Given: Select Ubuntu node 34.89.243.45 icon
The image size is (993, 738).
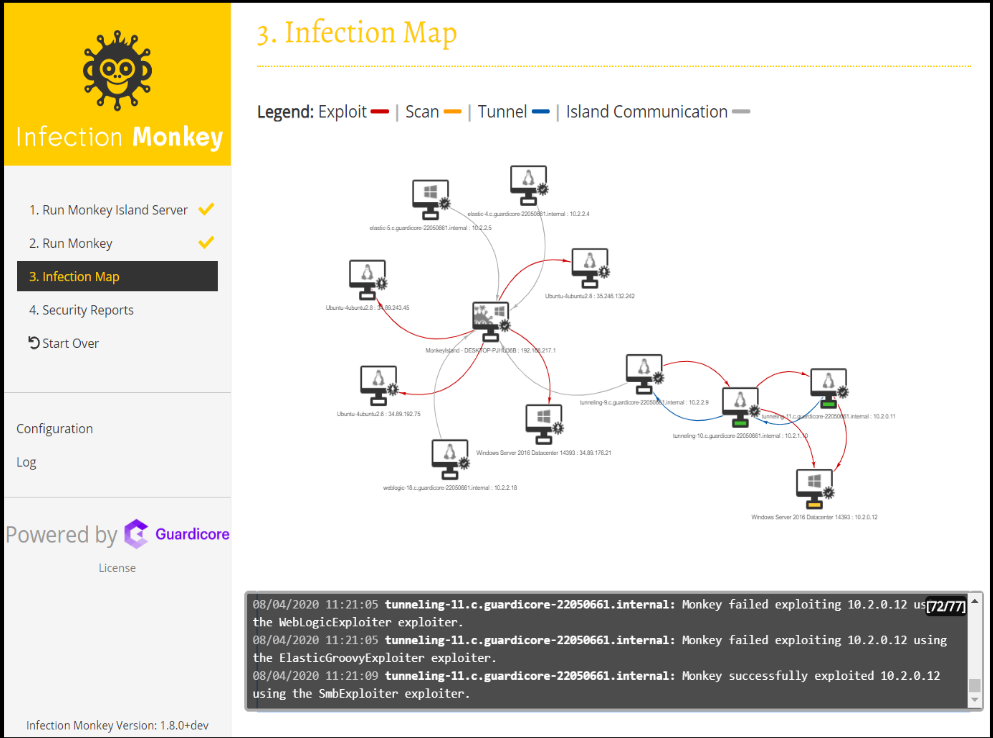Looking at the screenshot, I should (368, 279).
